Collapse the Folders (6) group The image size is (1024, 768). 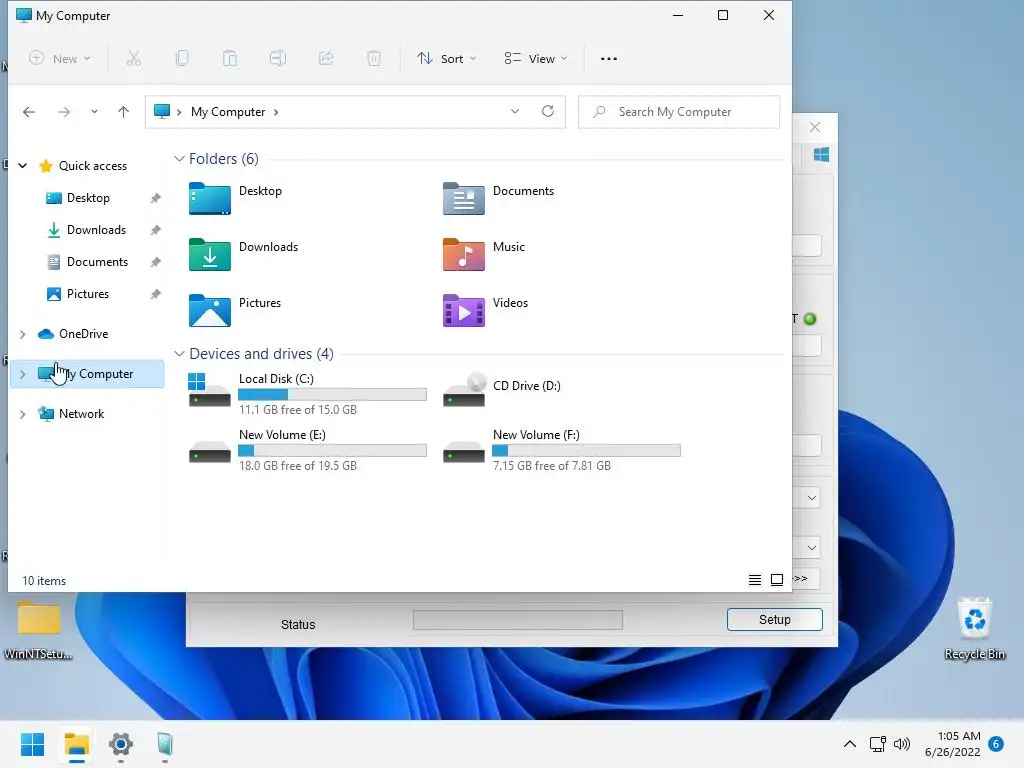click(179, 159)
